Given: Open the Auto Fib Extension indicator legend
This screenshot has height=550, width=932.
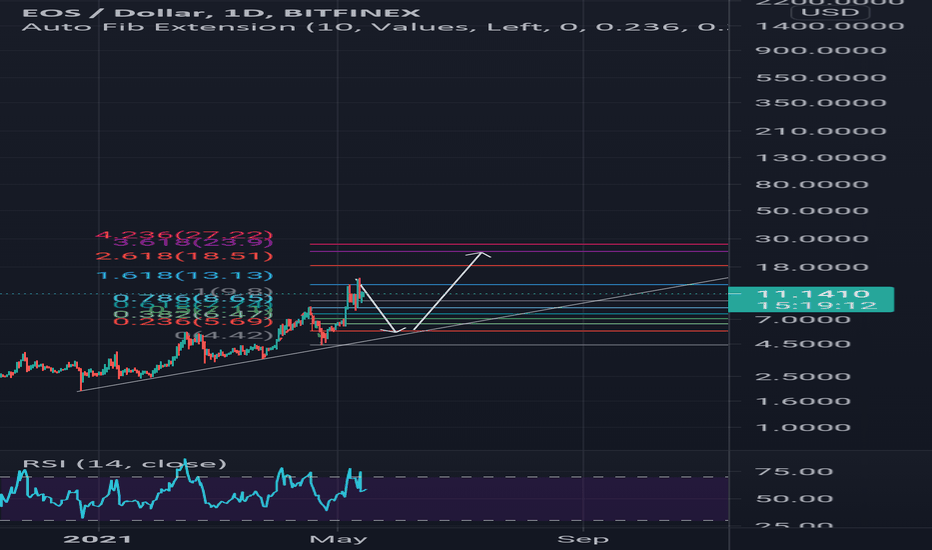Looking at the screenshot, I should click(x=374, y=27).
